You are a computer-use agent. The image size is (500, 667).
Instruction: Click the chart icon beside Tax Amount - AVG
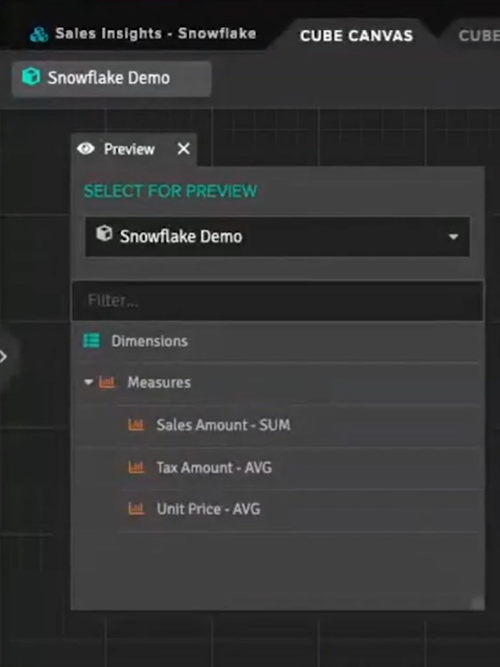tap(136, 467)
